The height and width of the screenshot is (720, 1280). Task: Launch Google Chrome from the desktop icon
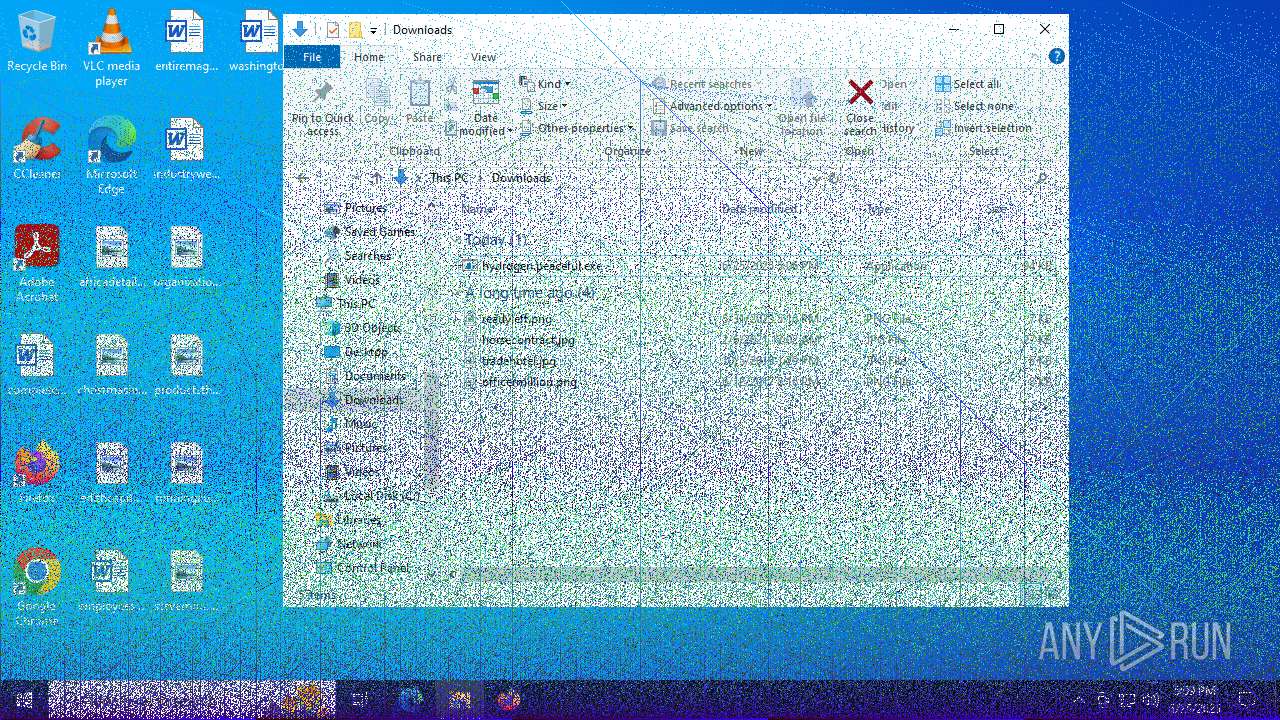pos(37,587)
